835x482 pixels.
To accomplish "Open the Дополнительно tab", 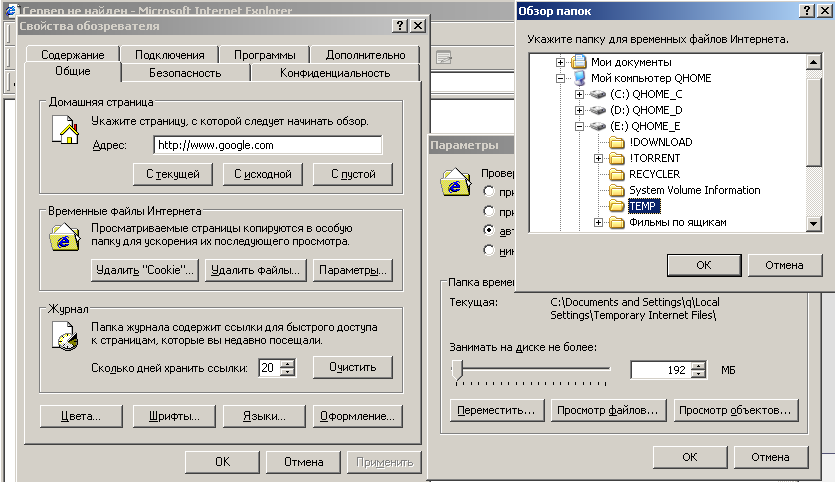I will pos(365,55).
